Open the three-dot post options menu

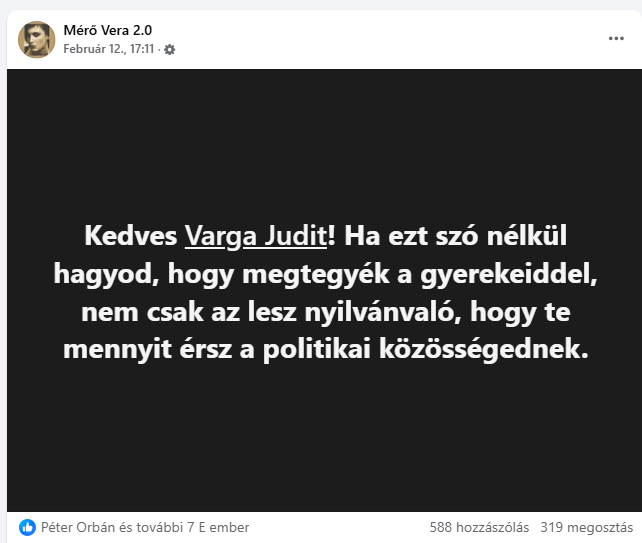pyautogui.click(x=616, y=38)
